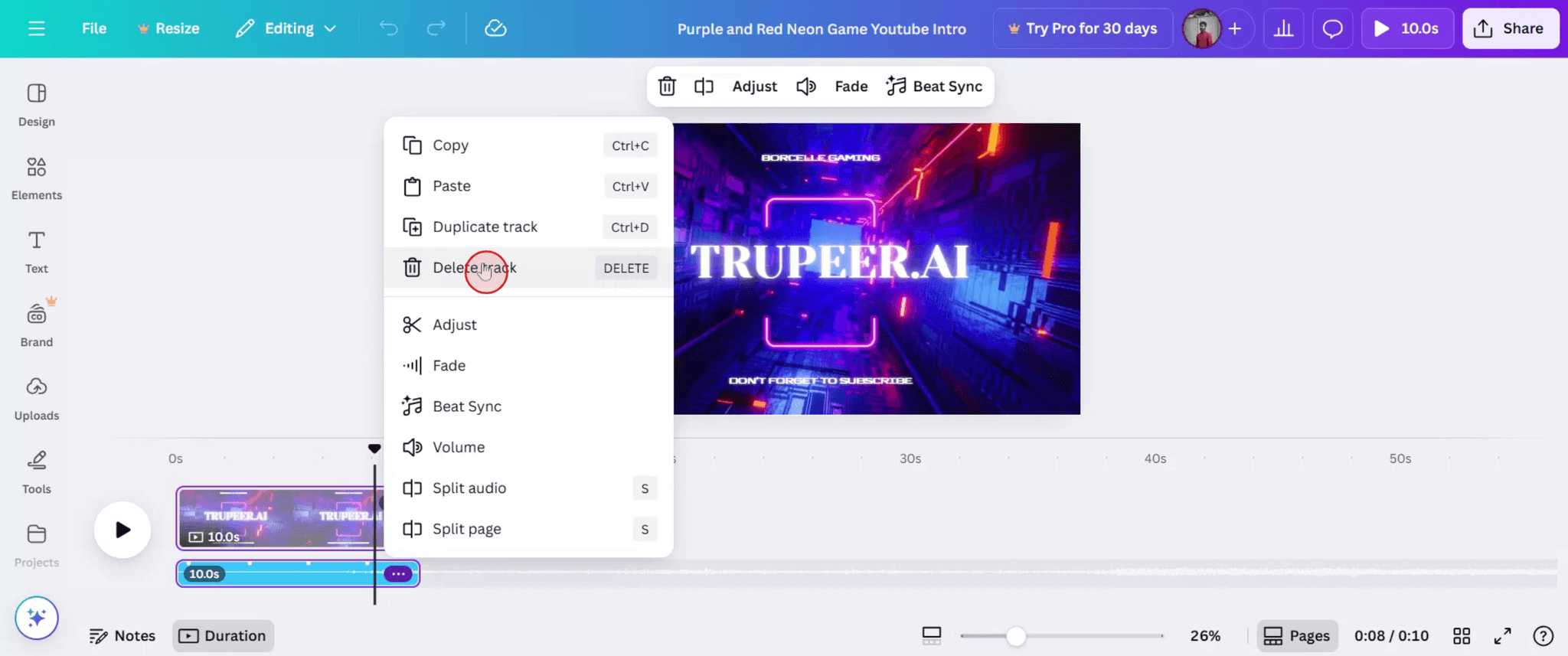Click the timeline playhead marker
1568x656 pixels.
click(x=374, y=449)
